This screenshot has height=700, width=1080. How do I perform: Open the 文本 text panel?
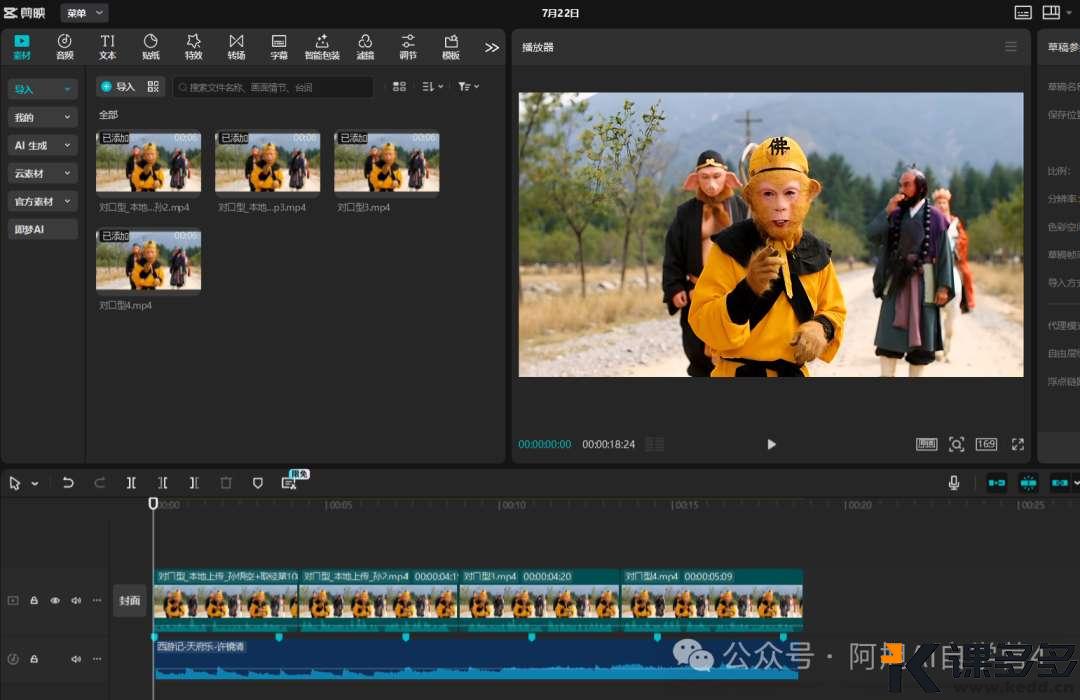[x=107, y=47]
